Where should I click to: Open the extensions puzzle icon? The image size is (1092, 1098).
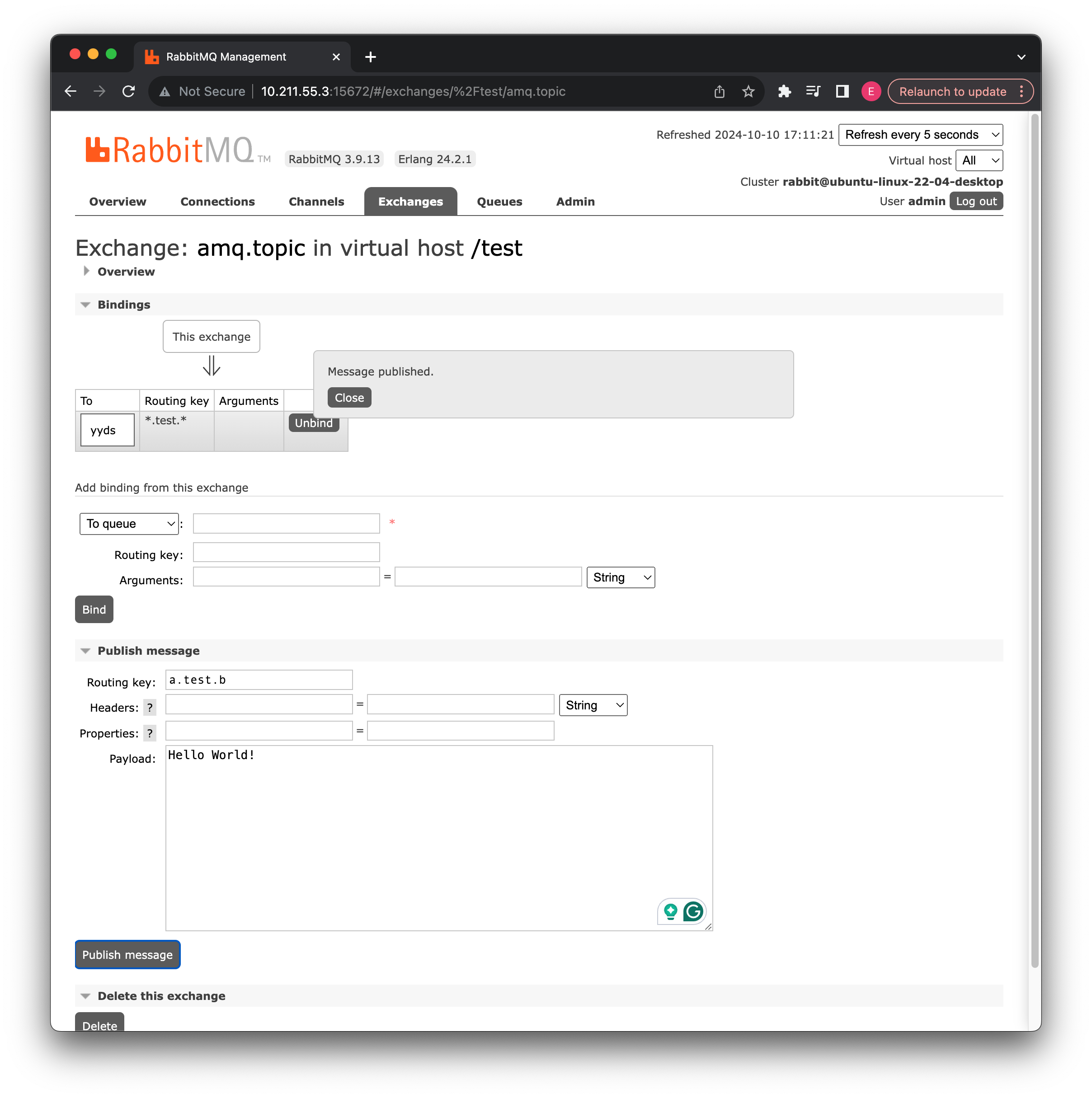tap(784, 91)
